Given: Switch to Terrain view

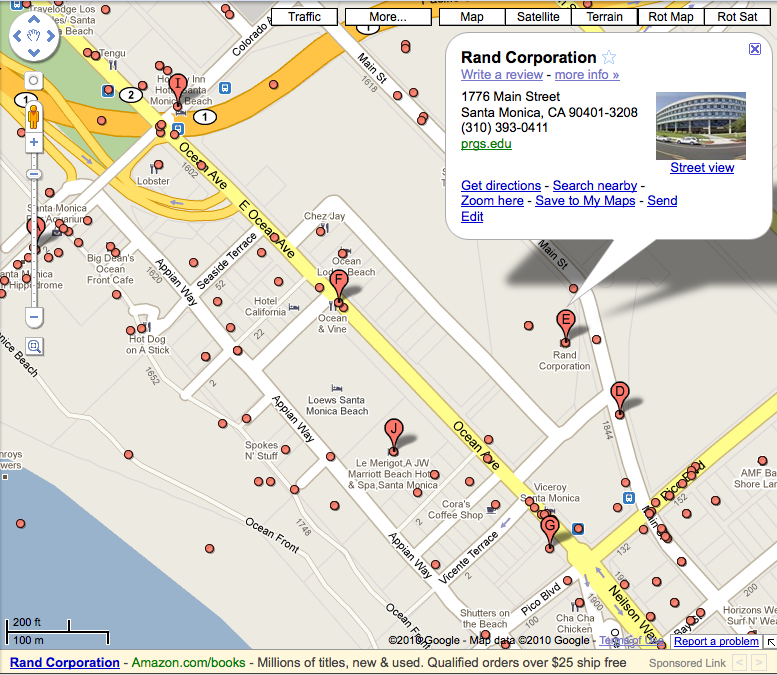Looking at the screenshot, I should pyautogui.click(x=606, y=17).
